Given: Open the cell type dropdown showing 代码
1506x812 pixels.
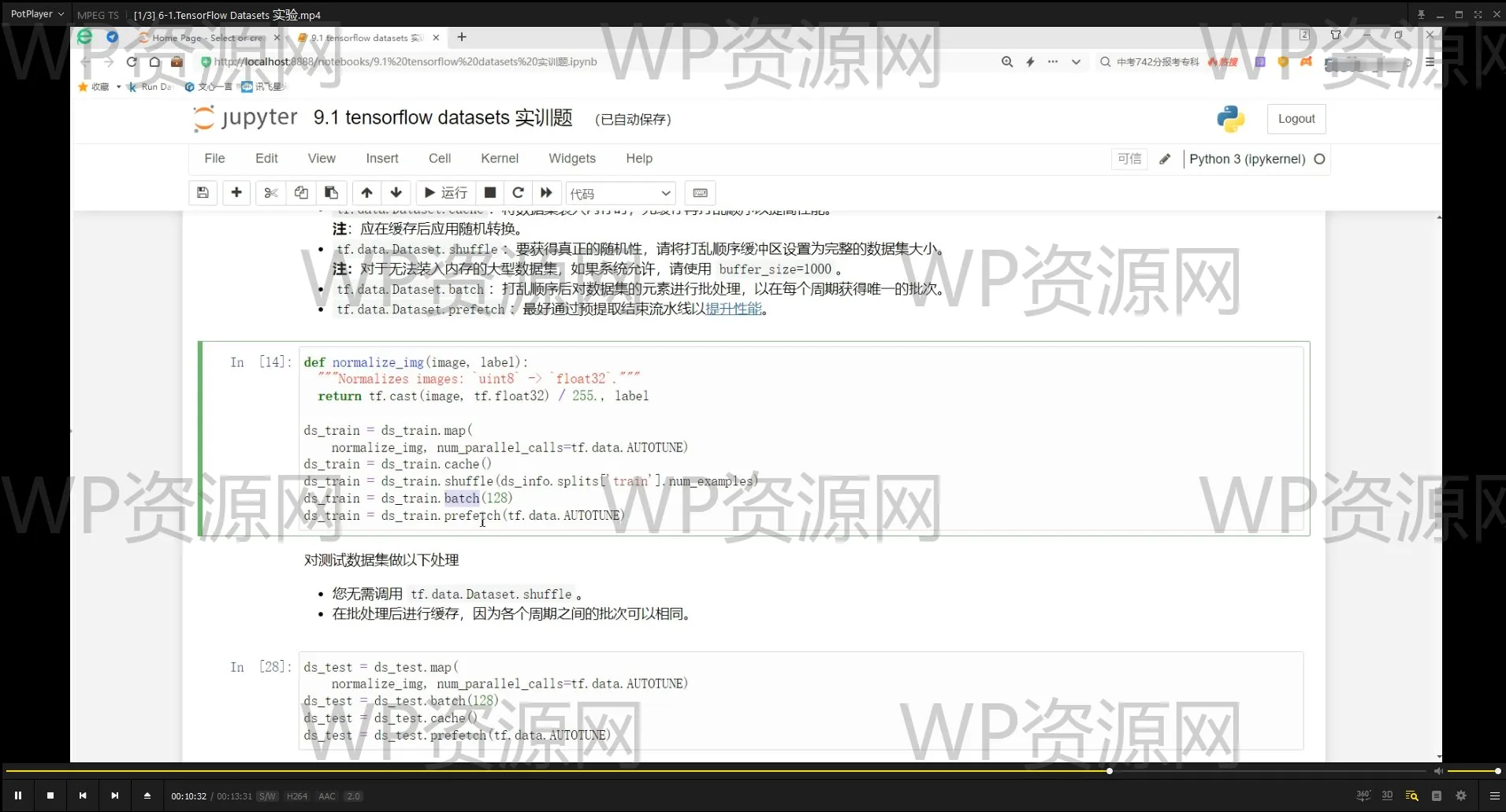Looking at the screenshot, I should tap(620, 193).
